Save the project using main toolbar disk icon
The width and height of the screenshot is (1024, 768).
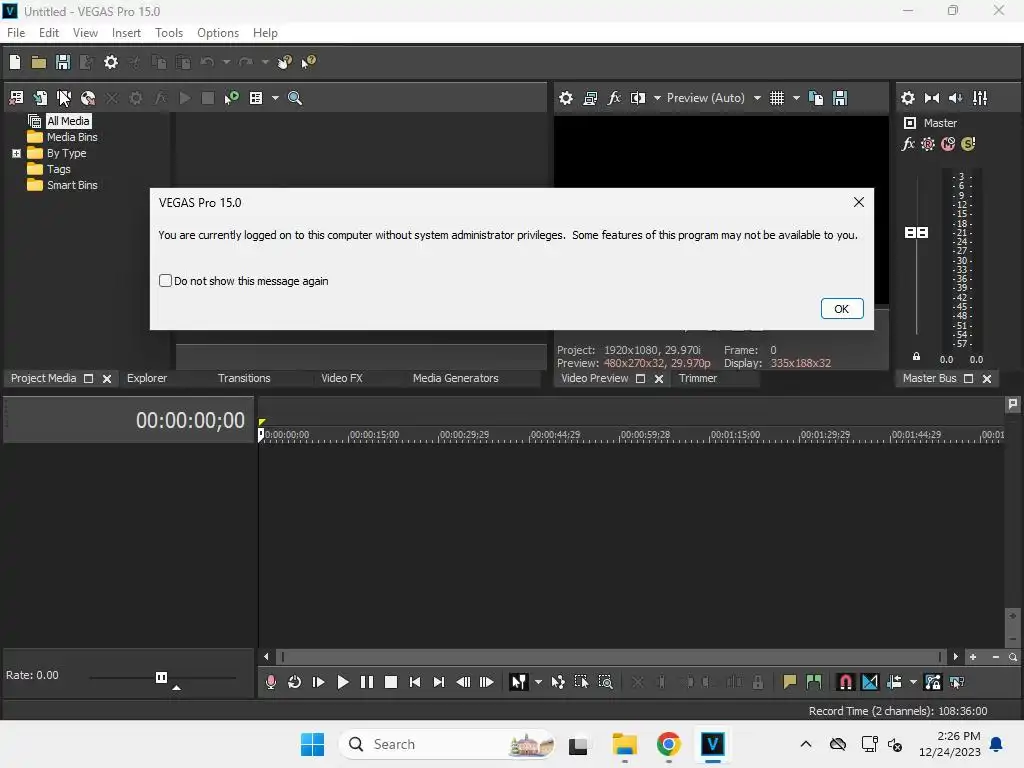click(63, 62)
